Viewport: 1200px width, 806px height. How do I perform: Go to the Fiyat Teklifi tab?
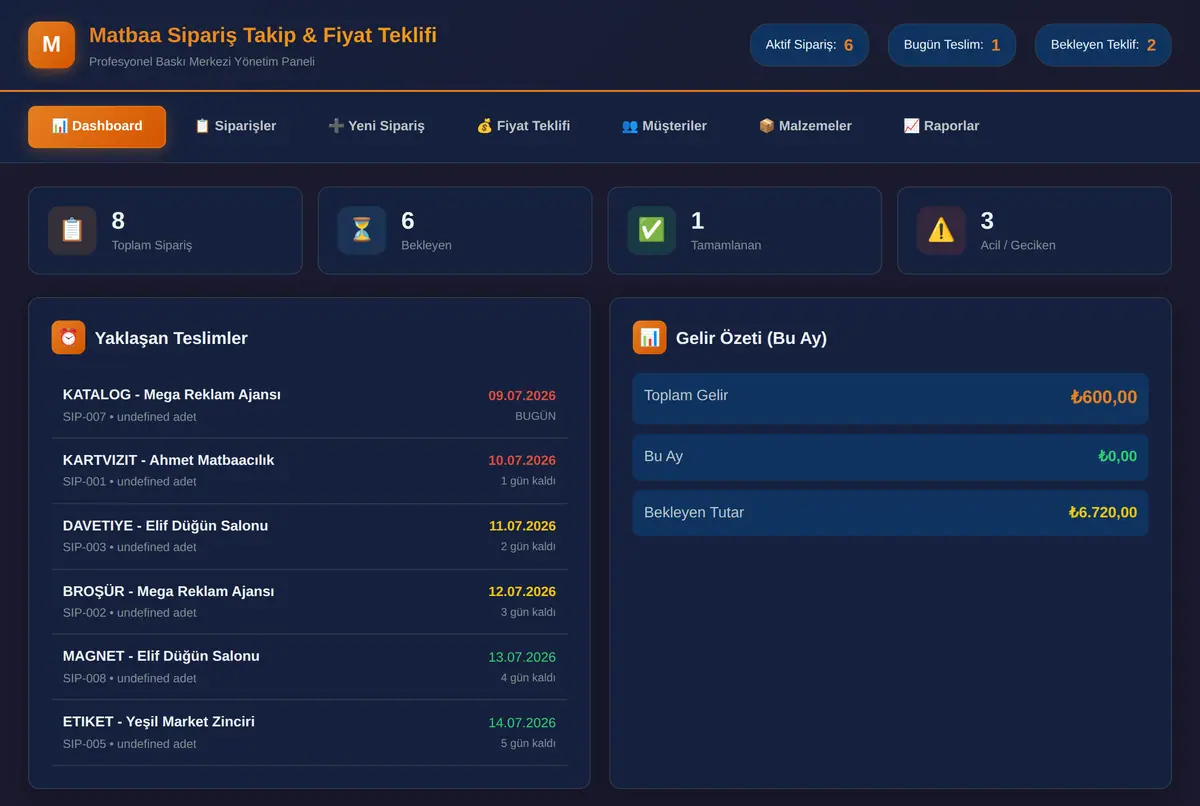[x=523, y=126]
